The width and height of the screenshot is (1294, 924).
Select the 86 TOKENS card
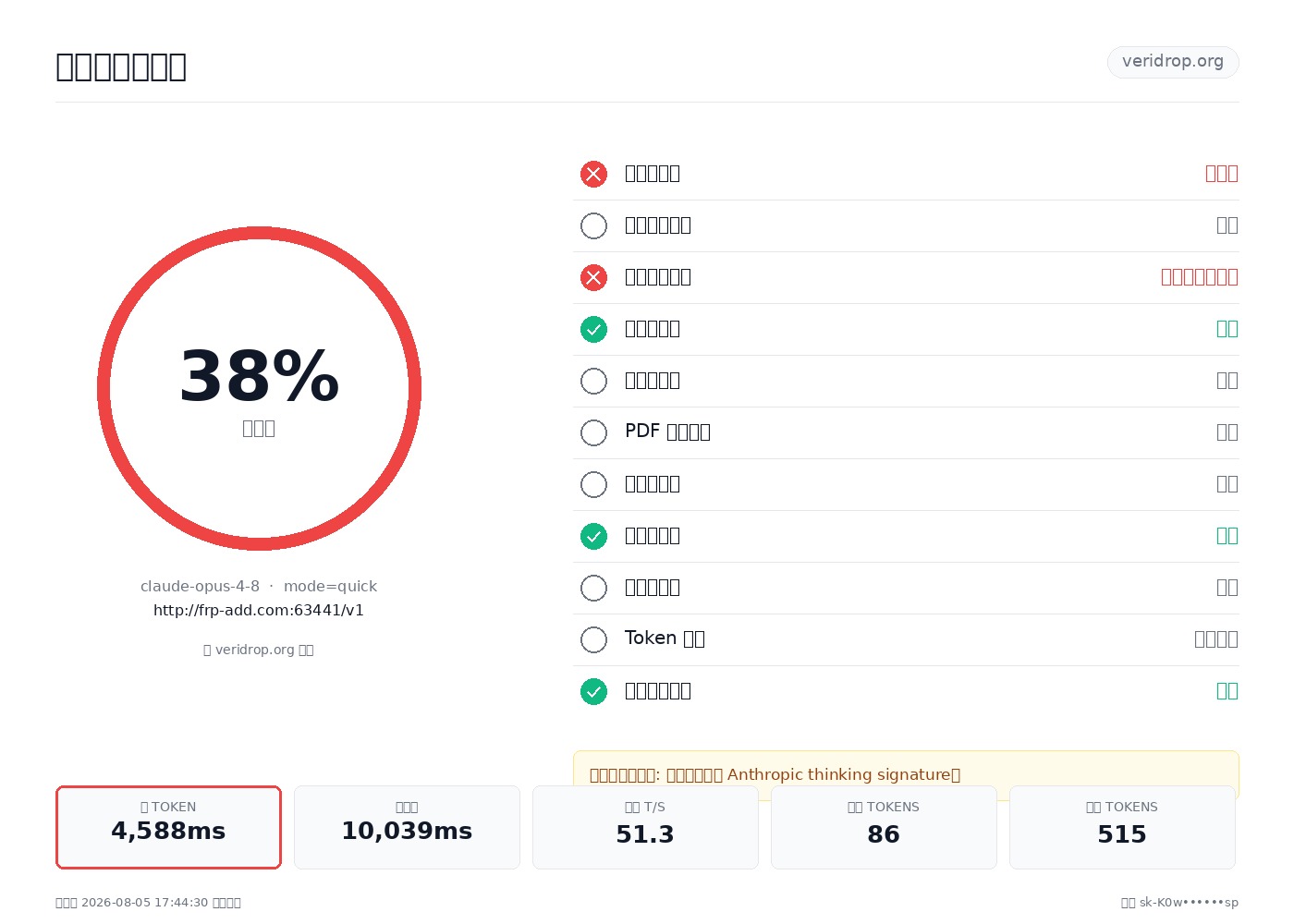click(884, 827)
